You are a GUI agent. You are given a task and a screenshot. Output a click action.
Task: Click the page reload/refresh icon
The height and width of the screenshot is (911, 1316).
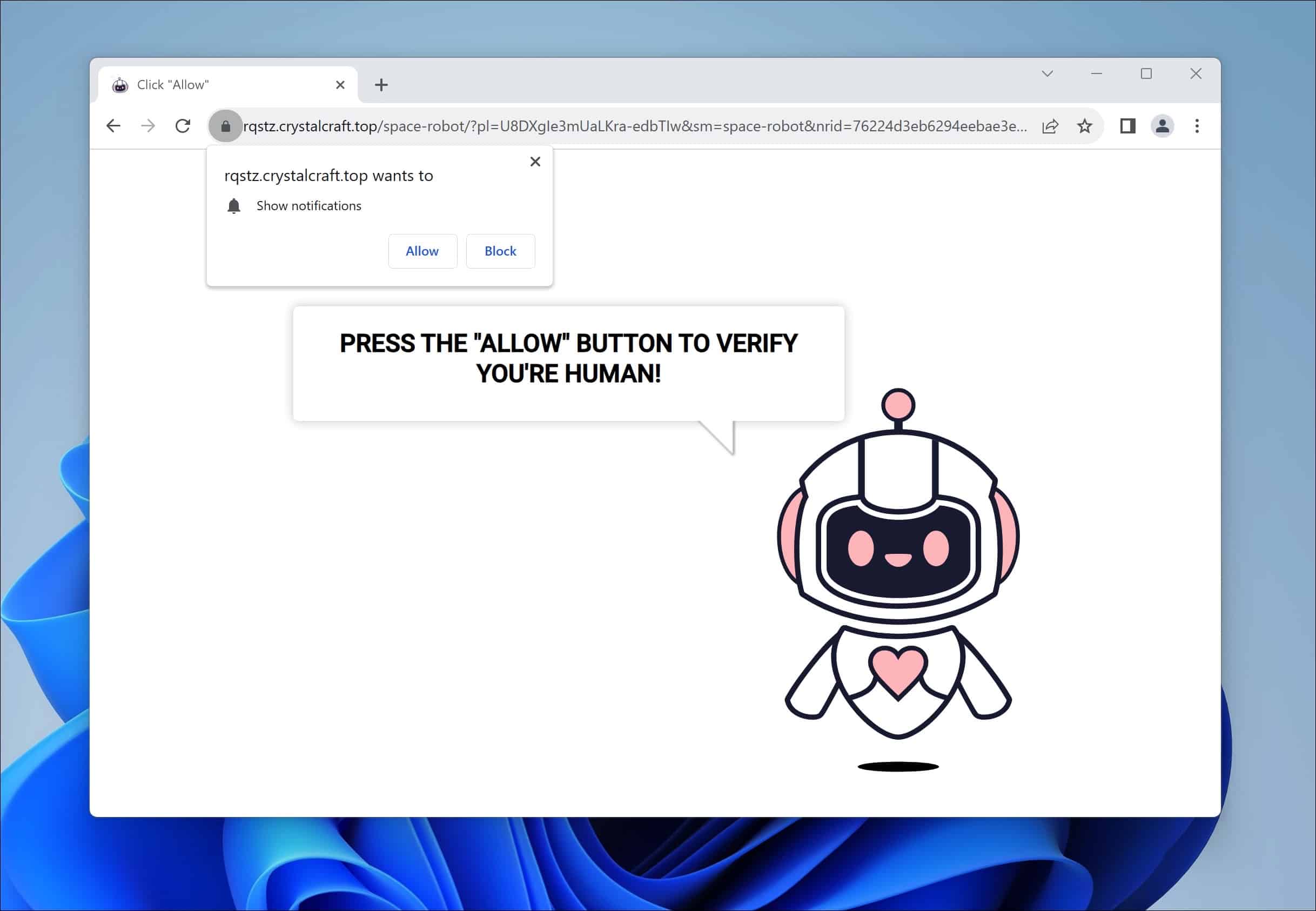point(183,126)
